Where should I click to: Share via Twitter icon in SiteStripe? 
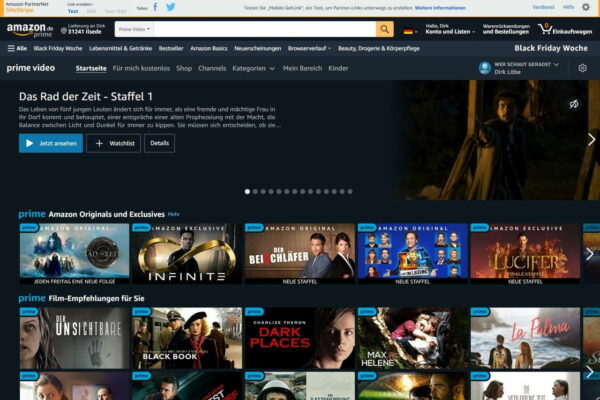click(171, 7)
